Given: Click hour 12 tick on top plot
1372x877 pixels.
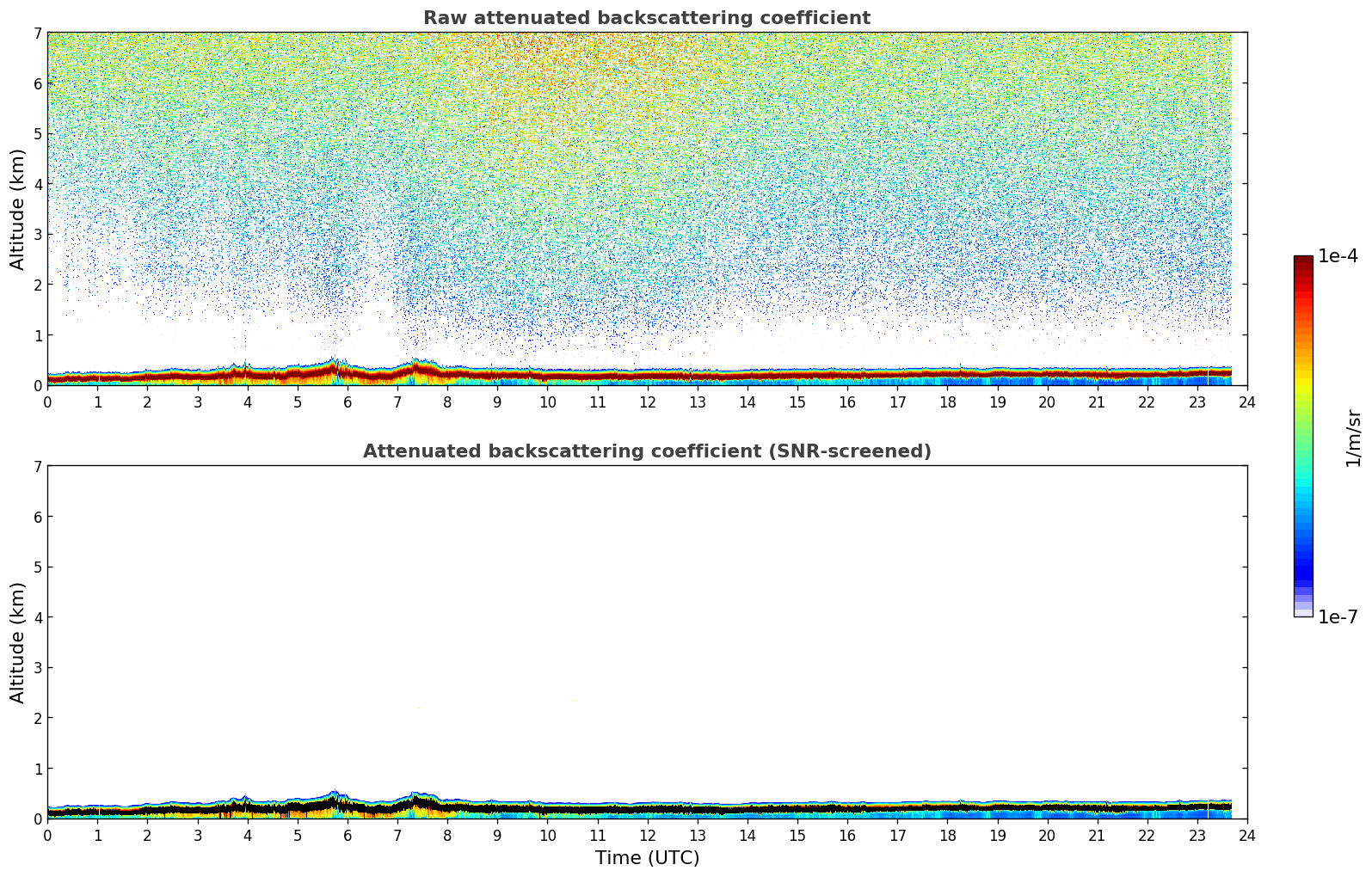Looking at the screenshot, I should [x=647, y=402].
